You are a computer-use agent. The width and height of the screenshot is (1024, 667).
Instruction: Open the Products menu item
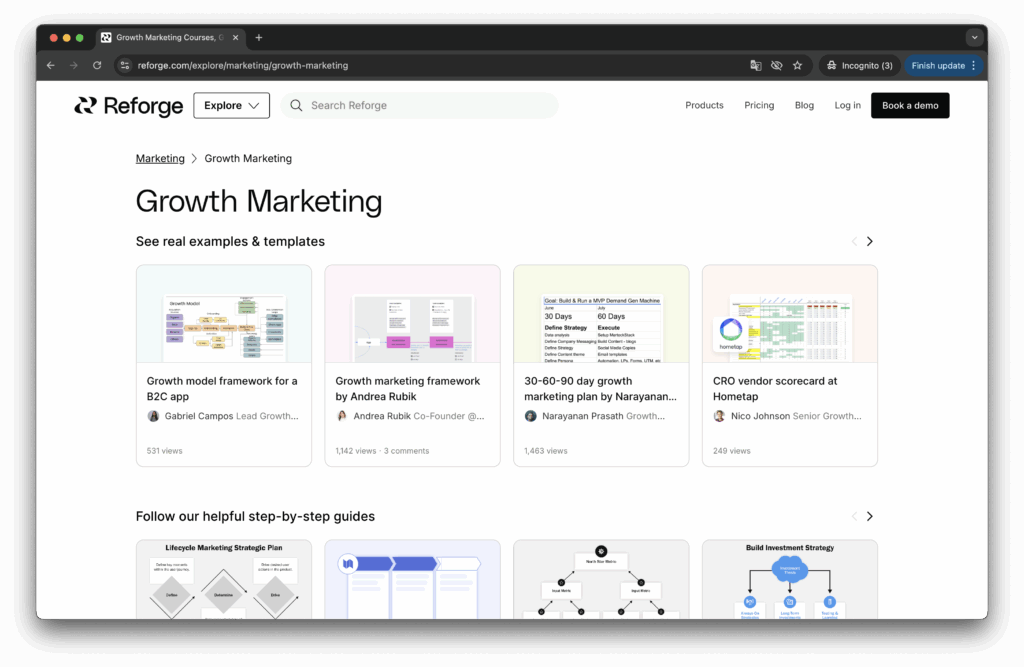click(x=704, y=105)
